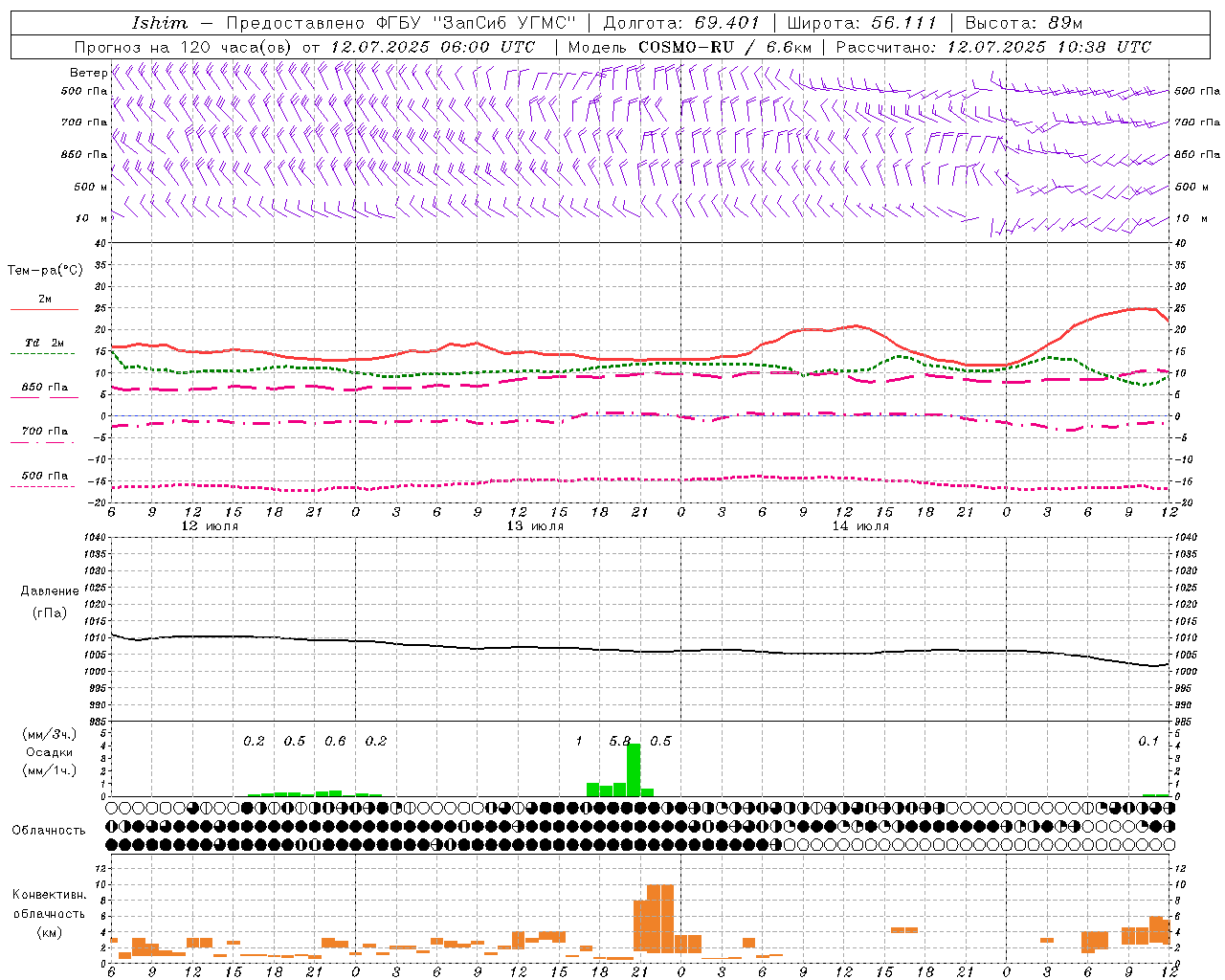The width and height of the screenshot is (1225, 980).
Task: Click the "500 м" wind level label at left
Action: tap(91, 187)
